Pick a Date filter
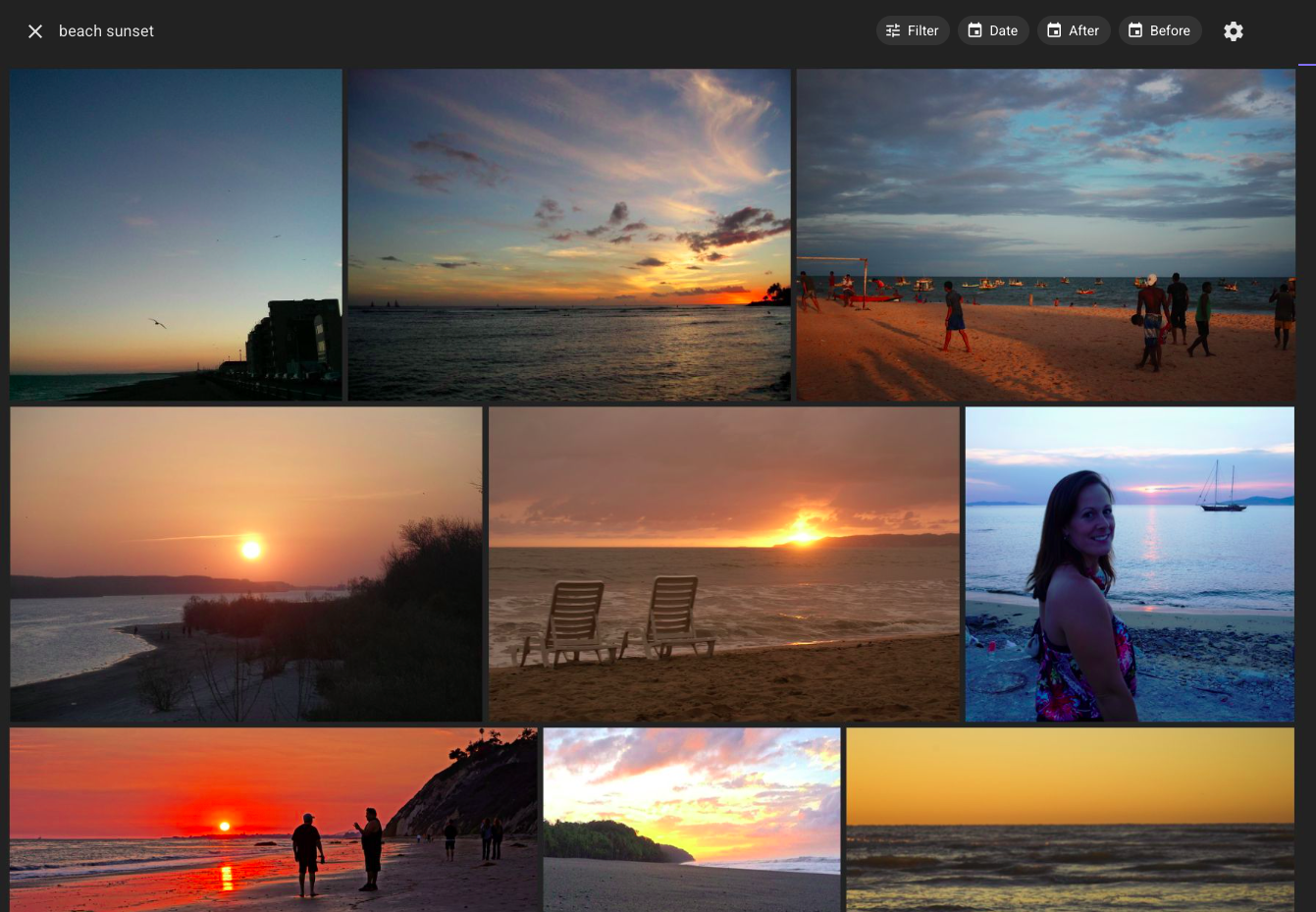 (x=993, y=30)
